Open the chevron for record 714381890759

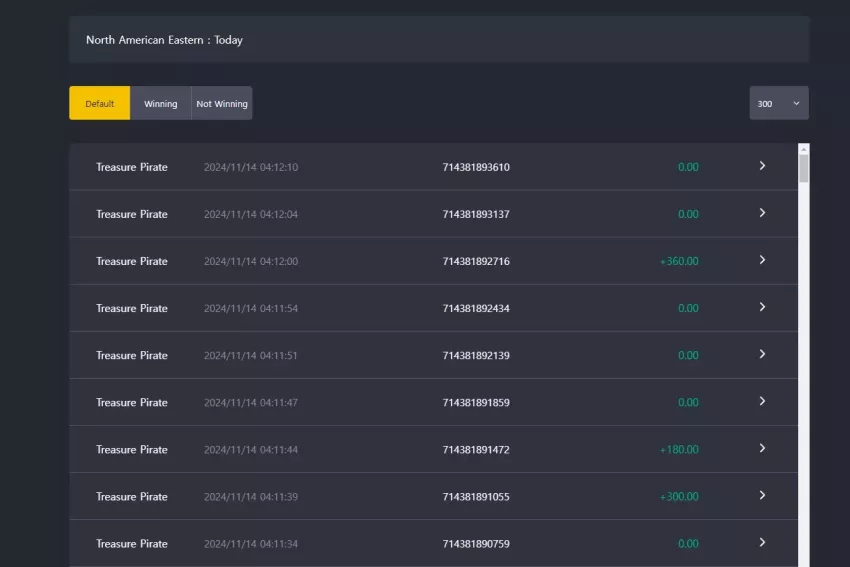pos(762,543)
